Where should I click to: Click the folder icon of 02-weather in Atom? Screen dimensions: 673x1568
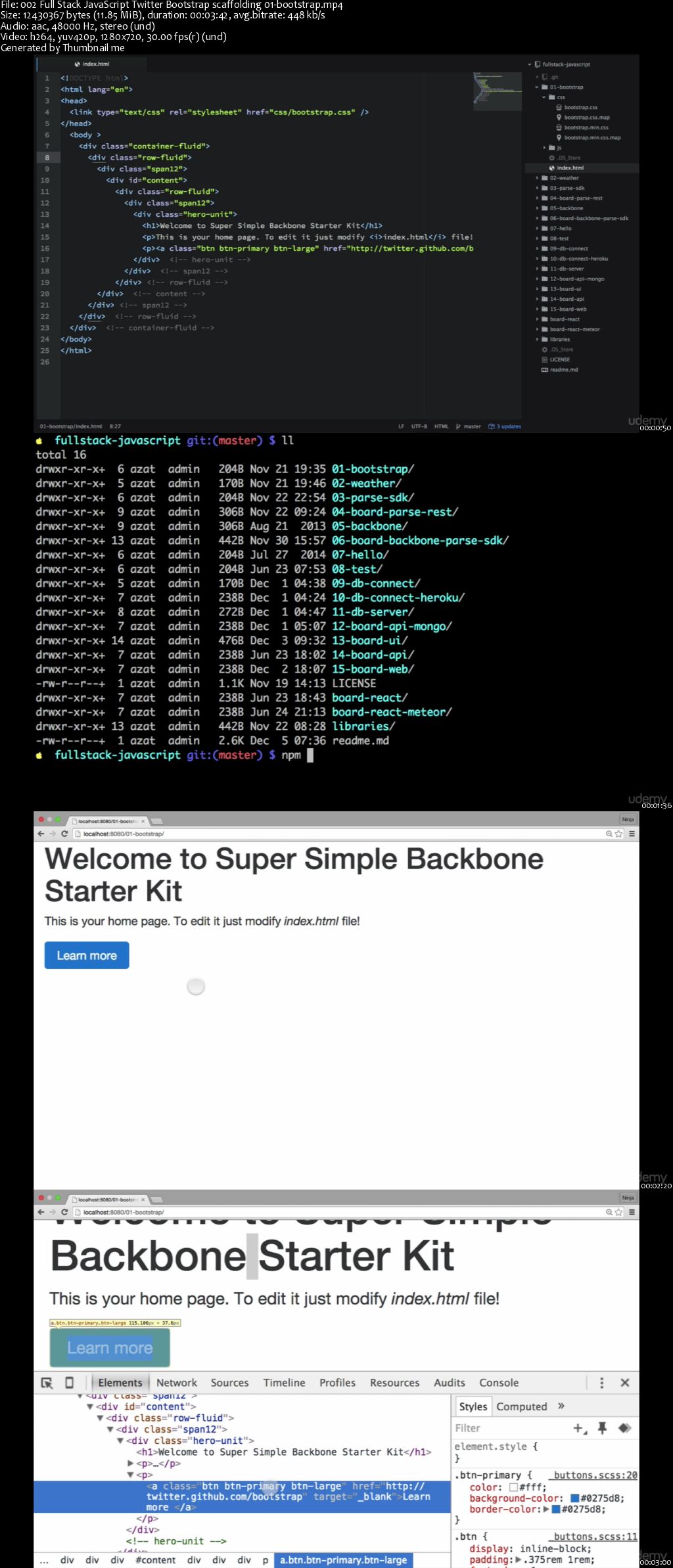point(545,178)
